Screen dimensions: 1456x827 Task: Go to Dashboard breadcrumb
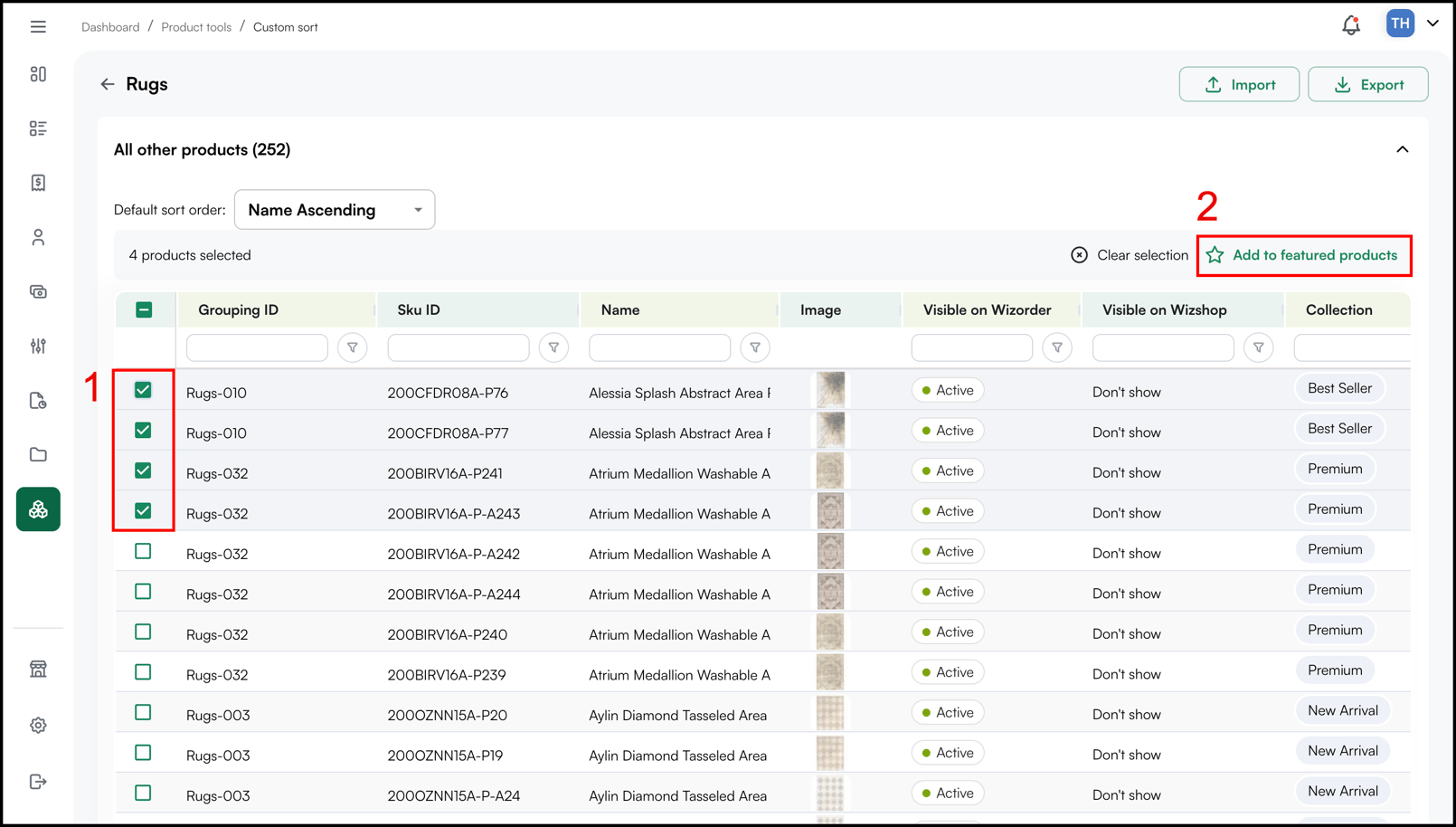click(x=110, y=27)
